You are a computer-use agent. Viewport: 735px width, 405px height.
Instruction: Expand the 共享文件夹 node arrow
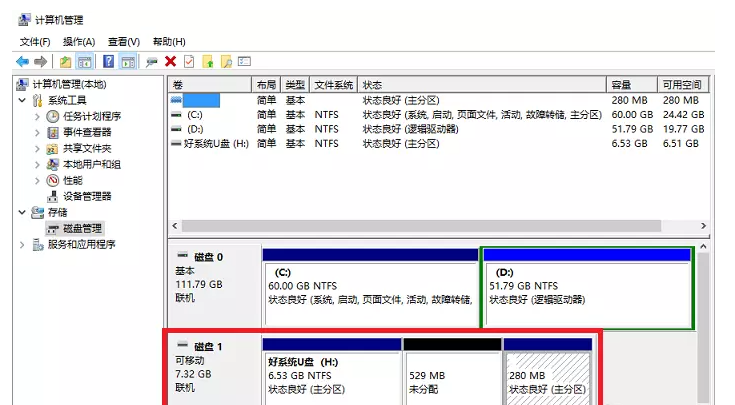coord(37,149)
